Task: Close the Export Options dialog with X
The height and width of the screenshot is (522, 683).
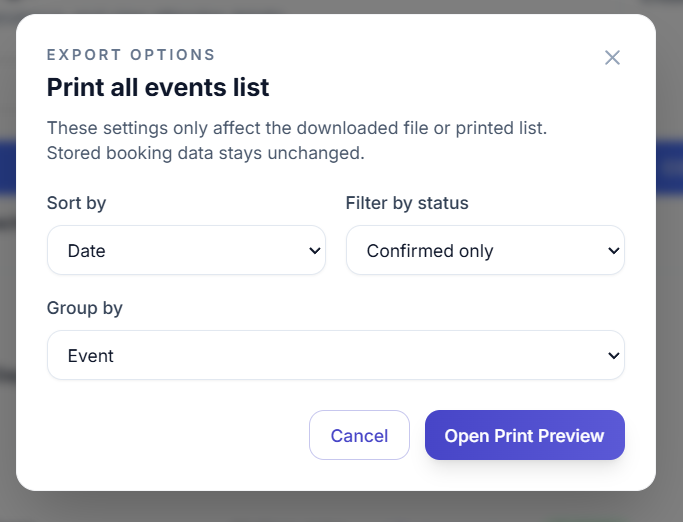Action: click(612, 58)
